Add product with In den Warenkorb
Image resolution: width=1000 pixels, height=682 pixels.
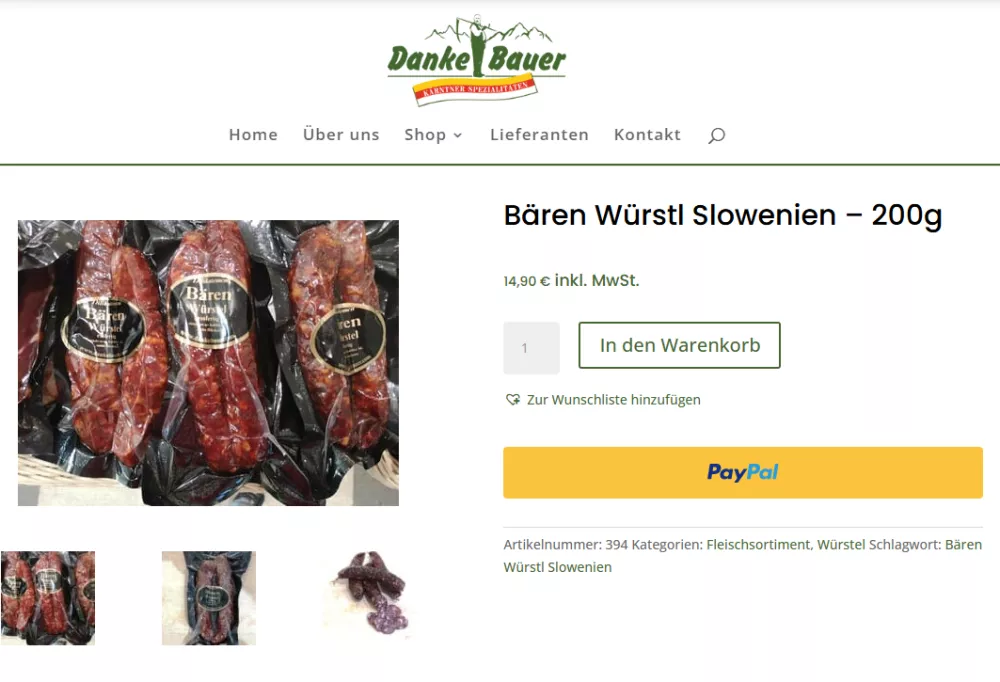pos(679,345)
